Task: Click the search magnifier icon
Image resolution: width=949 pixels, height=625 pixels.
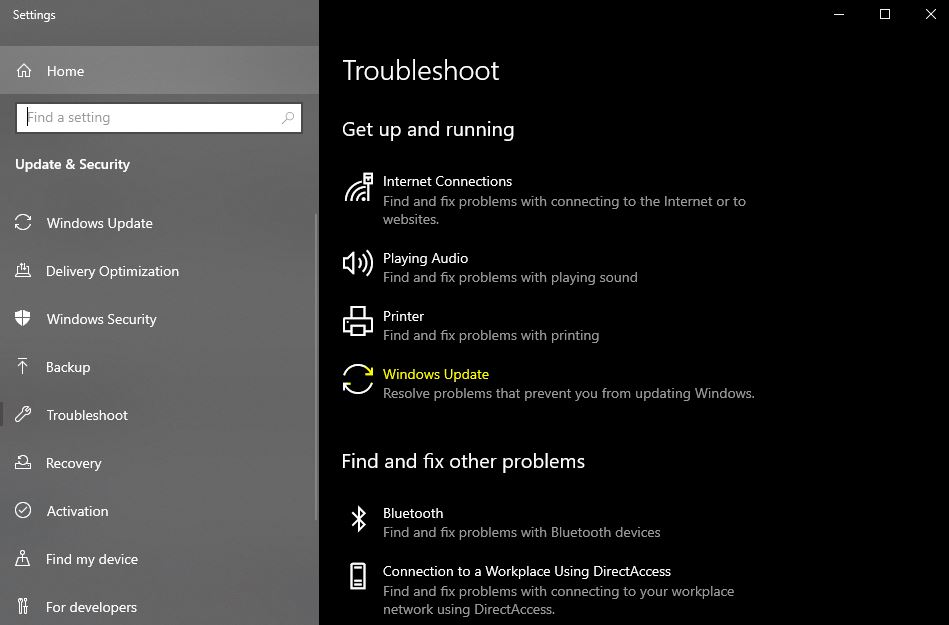Action: click(x=288, y=117)
